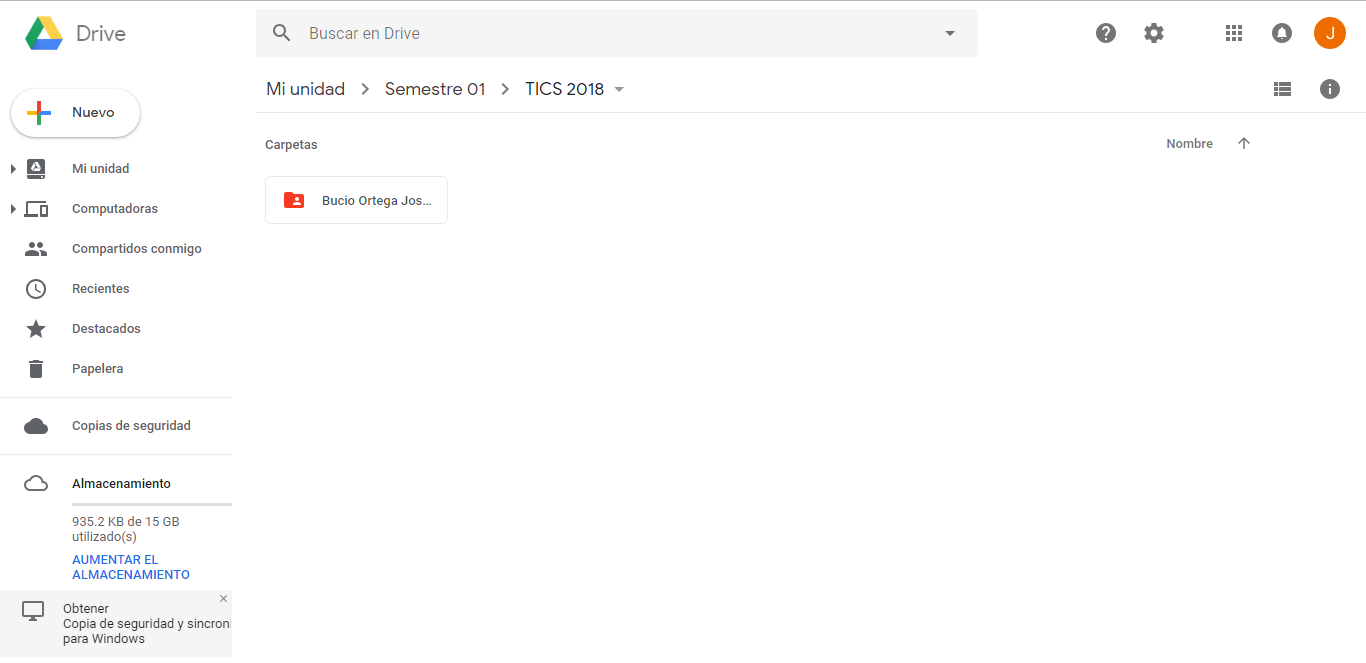
Task: Click breadcrumb chevron after Mi unidad
Action: (365, 89)
